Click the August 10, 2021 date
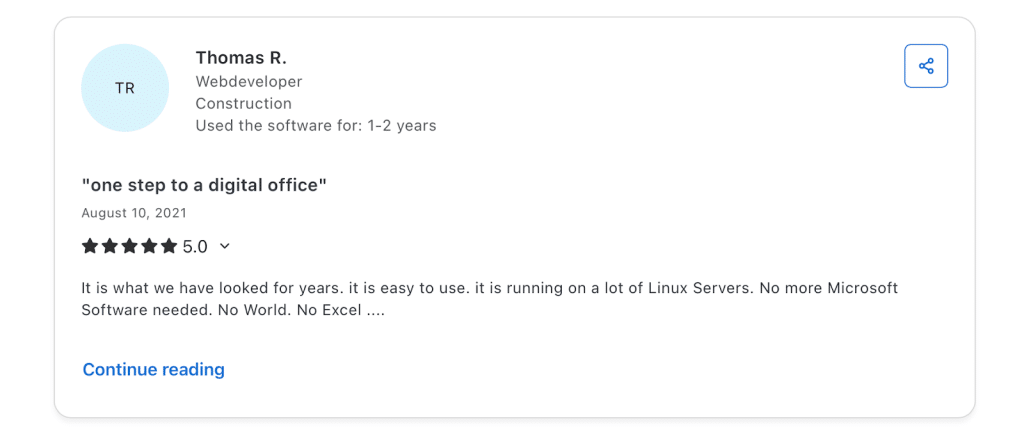 (x=134, y=212)
